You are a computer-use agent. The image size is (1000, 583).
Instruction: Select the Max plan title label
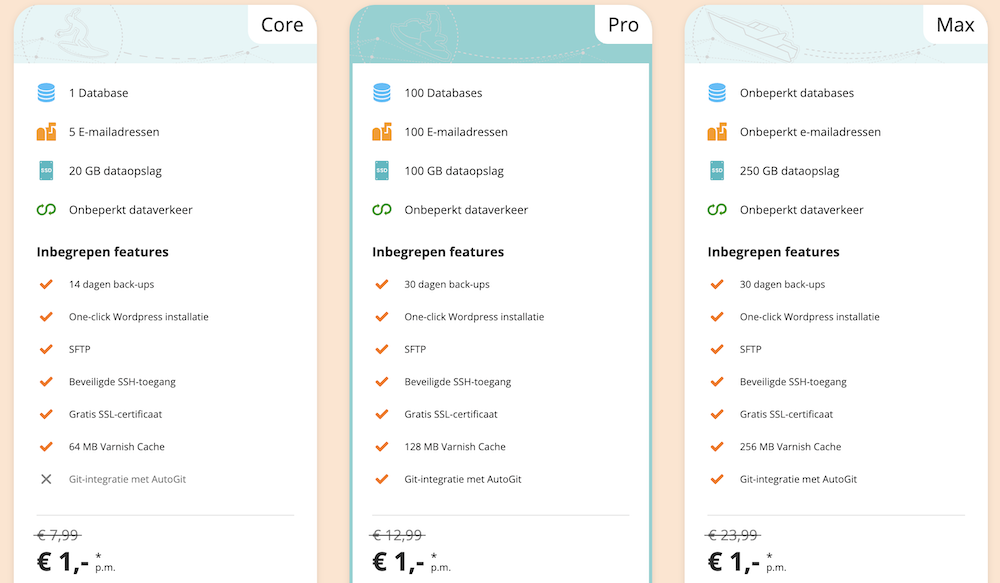tap(955, 25)
